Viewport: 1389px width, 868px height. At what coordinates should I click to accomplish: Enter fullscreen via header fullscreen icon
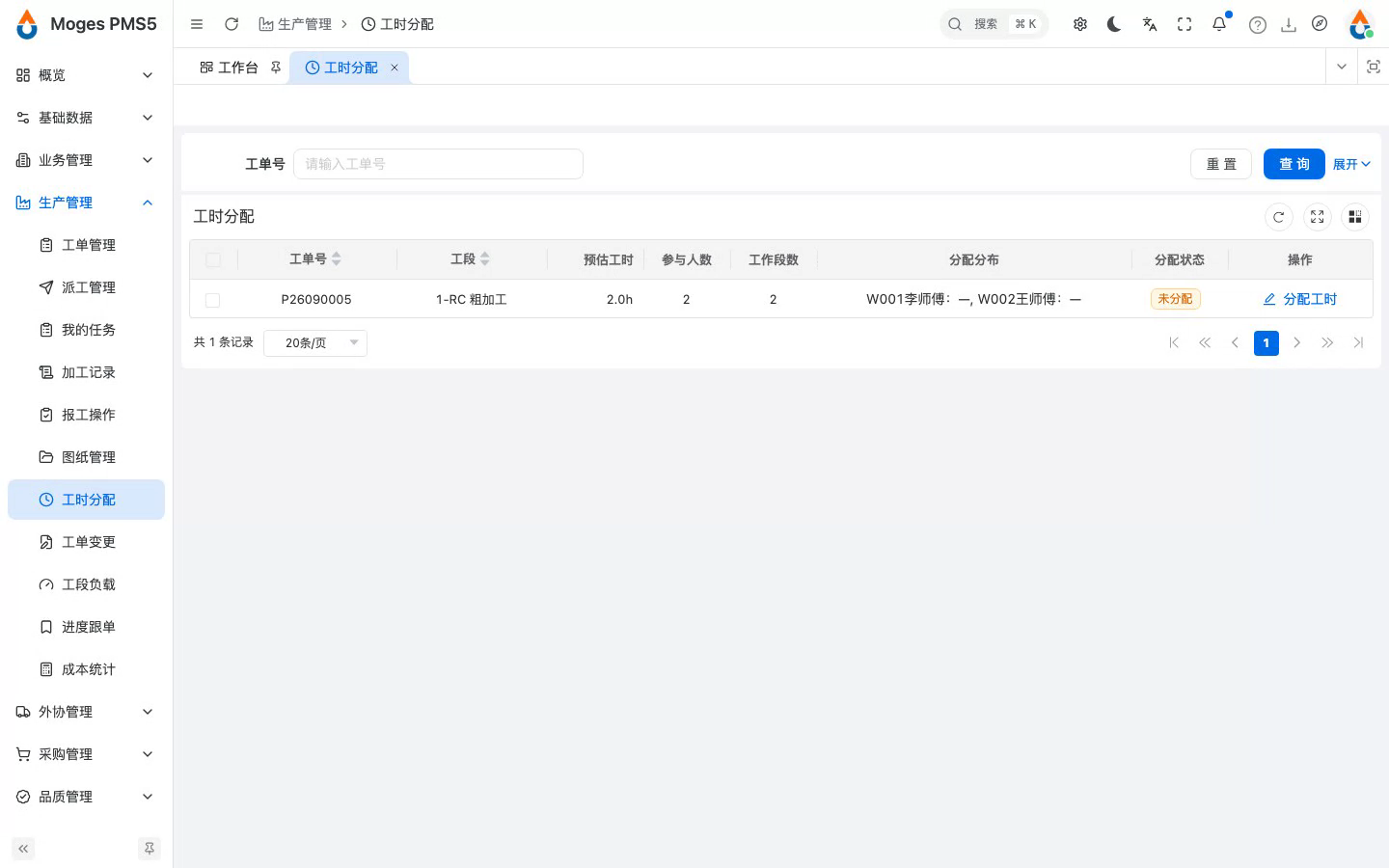coord(1185,24)
